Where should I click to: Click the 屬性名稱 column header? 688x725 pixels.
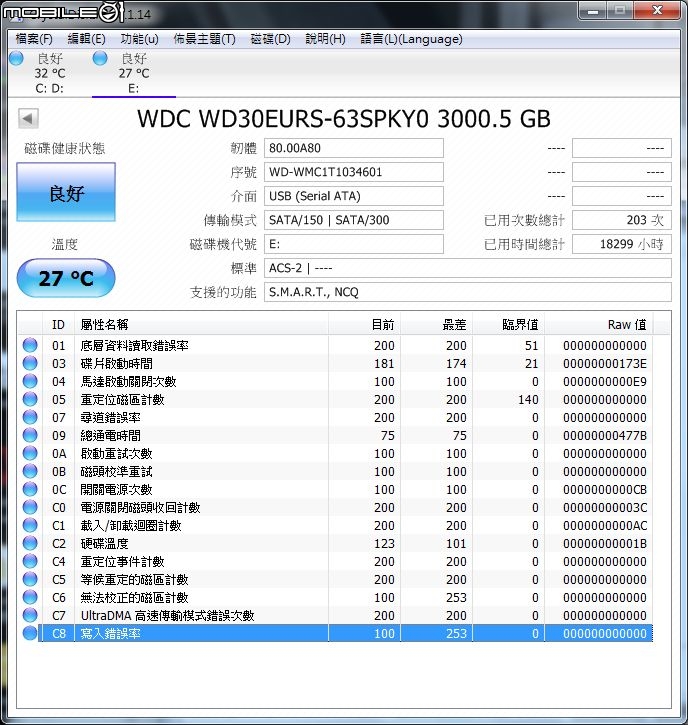(x=202, y=325)
